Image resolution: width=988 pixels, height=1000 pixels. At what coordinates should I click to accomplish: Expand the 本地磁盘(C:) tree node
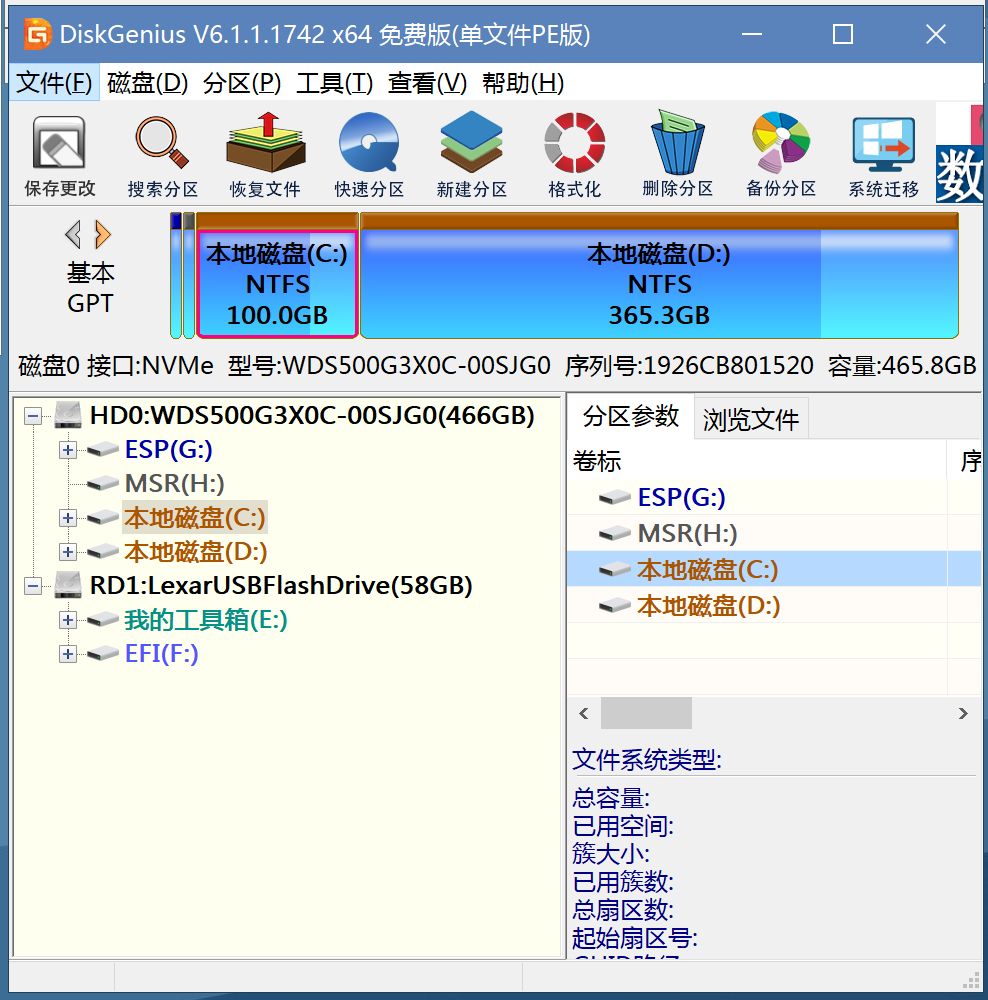click(68, 518)
